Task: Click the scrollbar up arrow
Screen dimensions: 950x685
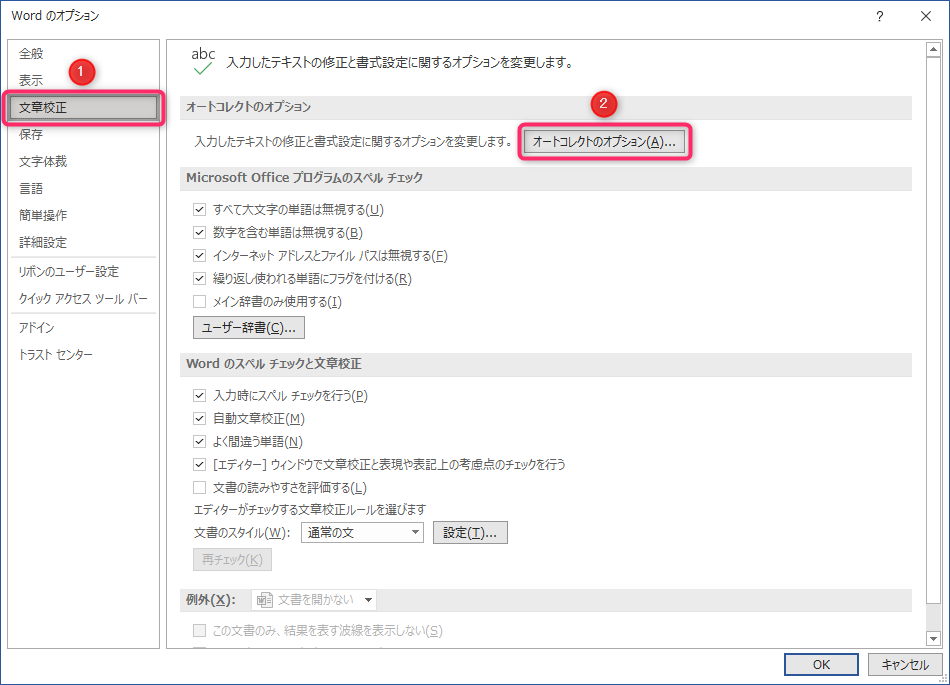Action: click(933, 50)
